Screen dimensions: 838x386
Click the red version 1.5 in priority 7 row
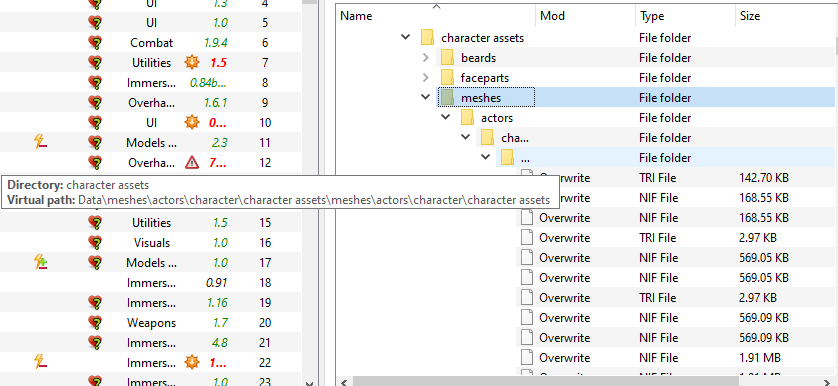coord(218,63)
